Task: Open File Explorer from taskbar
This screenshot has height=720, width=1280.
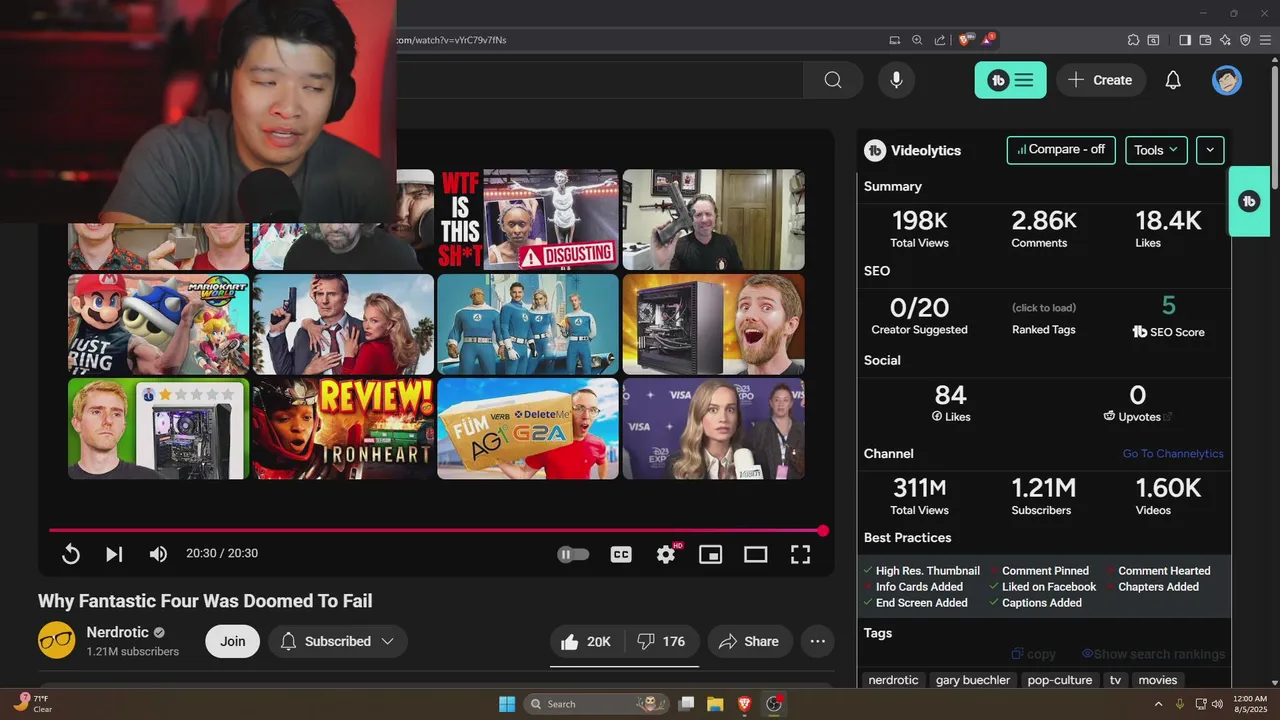Action: click(x=715, y=704)
